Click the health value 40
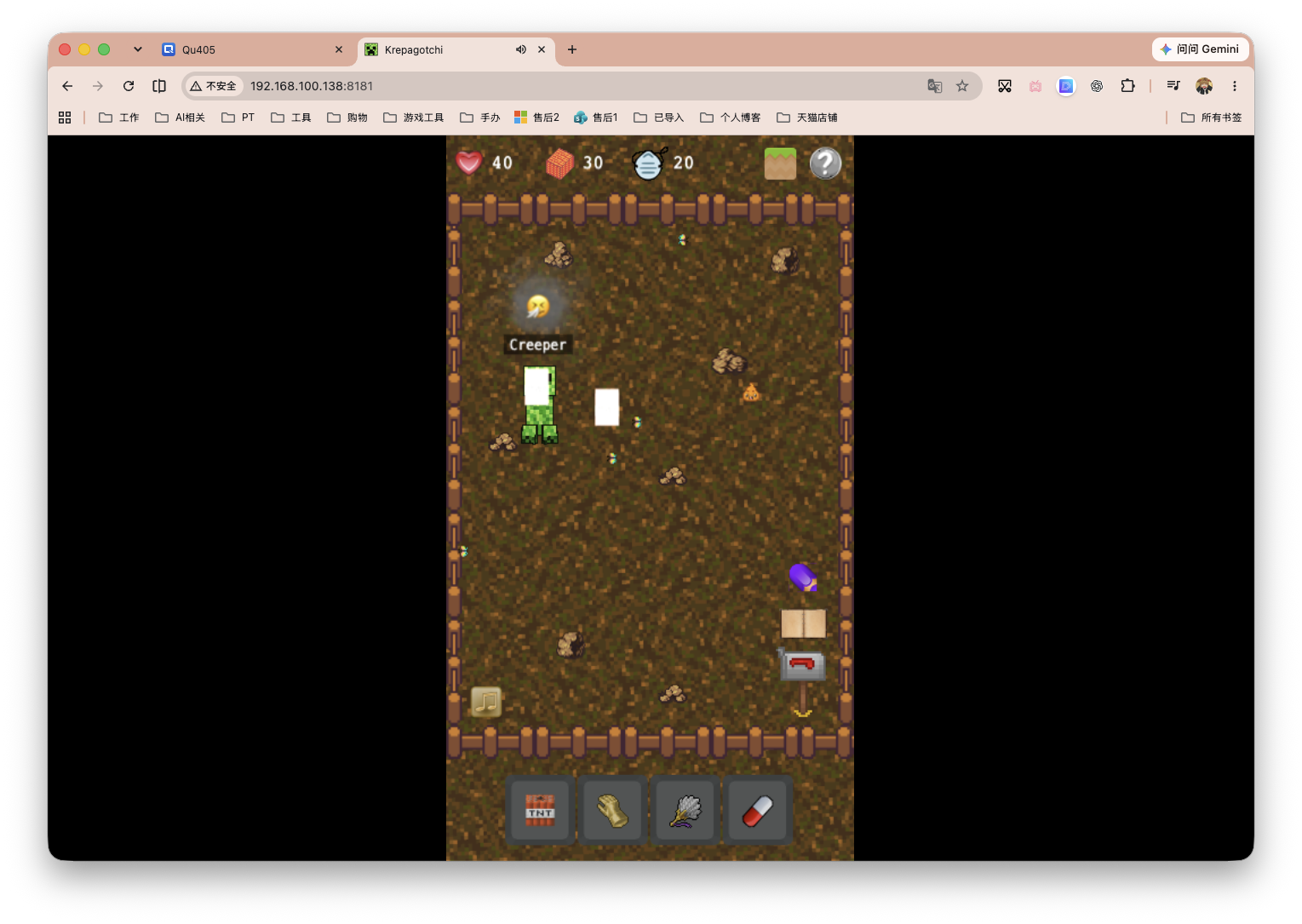1302x924 pixels. tap(502, 163)
